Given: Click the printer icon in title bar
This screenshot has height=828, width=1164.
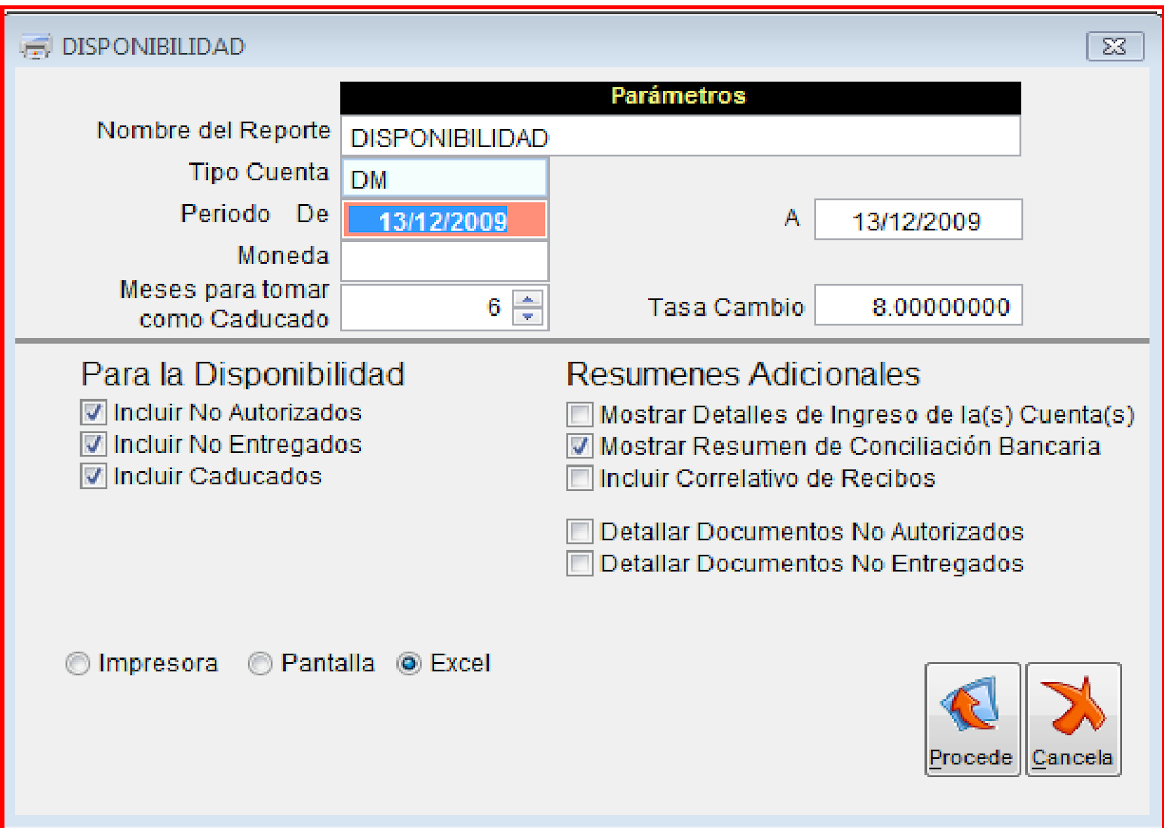Looking at the screenshot, I should [36, 47].
